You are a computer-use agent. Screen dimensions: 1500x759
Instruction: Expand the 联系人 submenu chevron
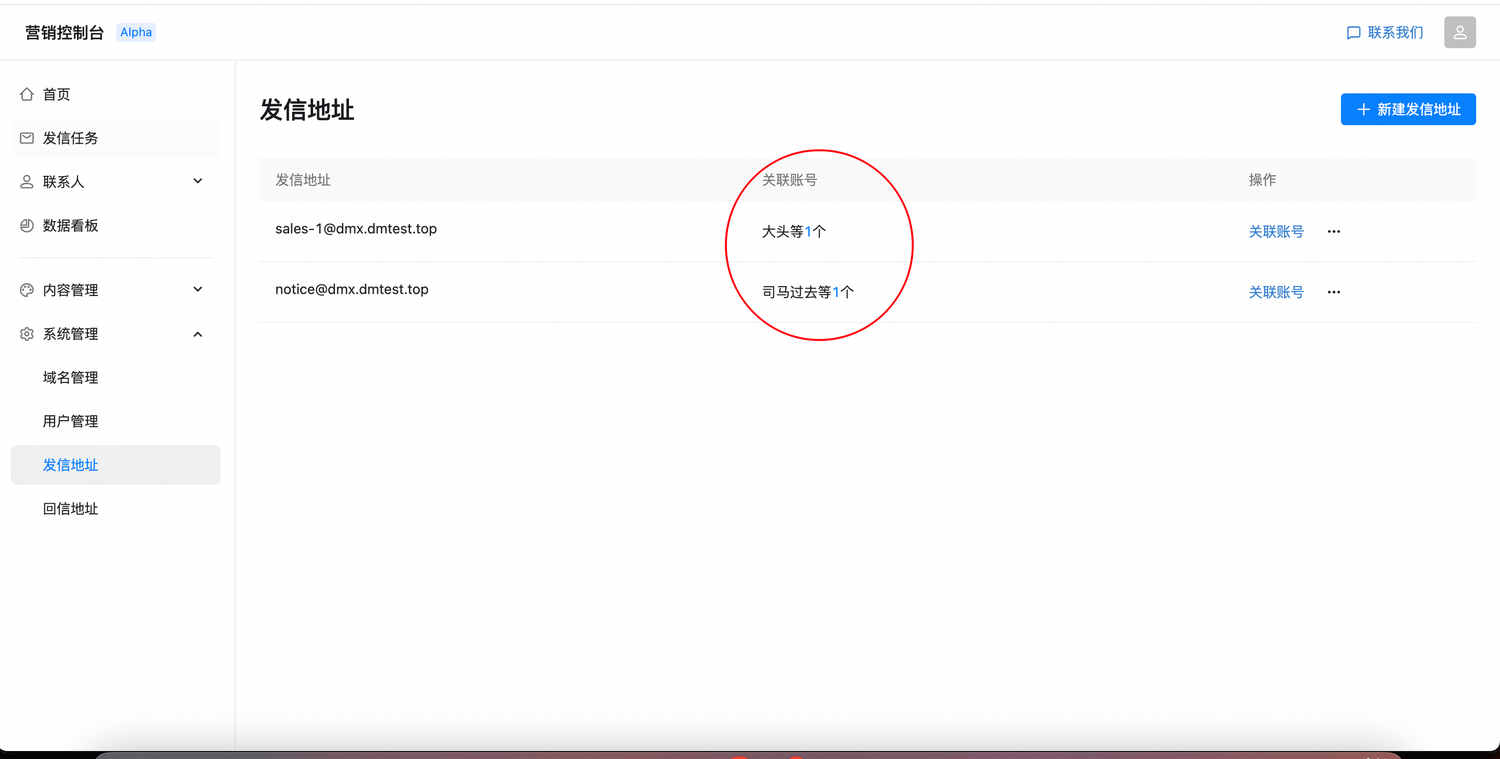pos(198,181)
